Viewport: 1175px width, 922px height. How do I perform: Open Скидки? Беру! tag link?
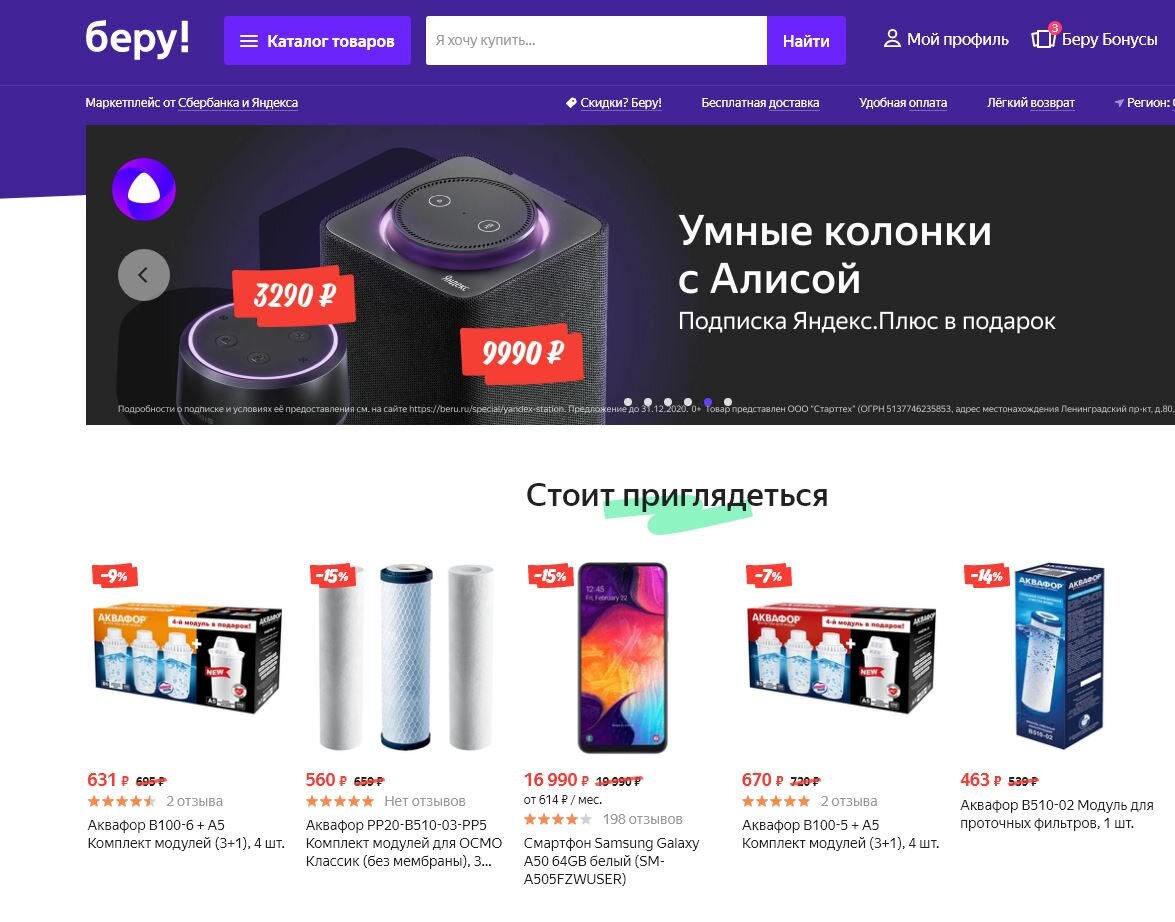point(614,103)
